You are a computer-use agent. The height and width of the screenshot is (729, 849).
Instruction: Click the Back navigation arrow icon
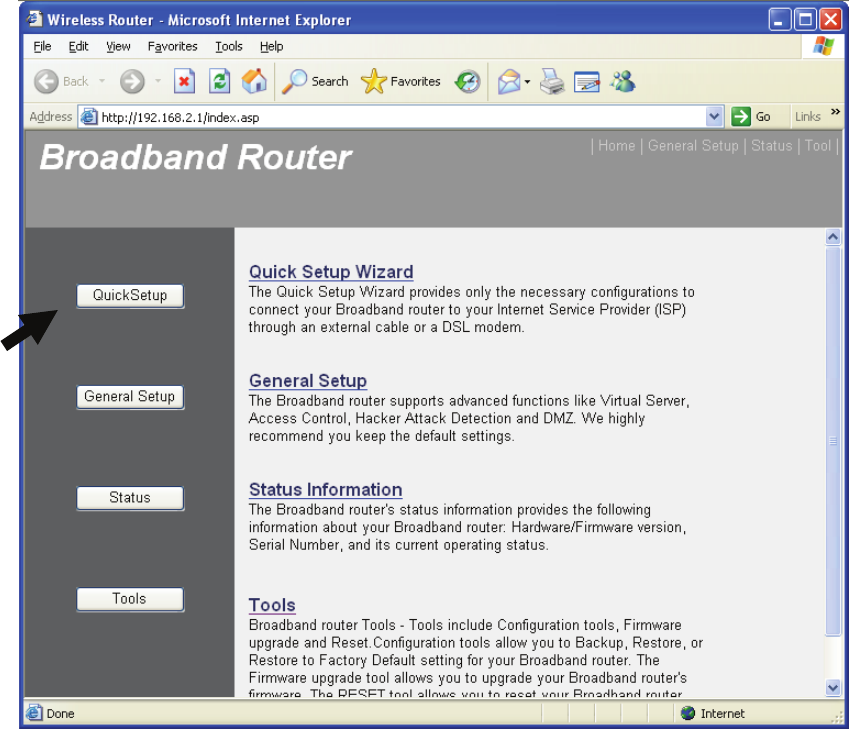tap(46, 82)
